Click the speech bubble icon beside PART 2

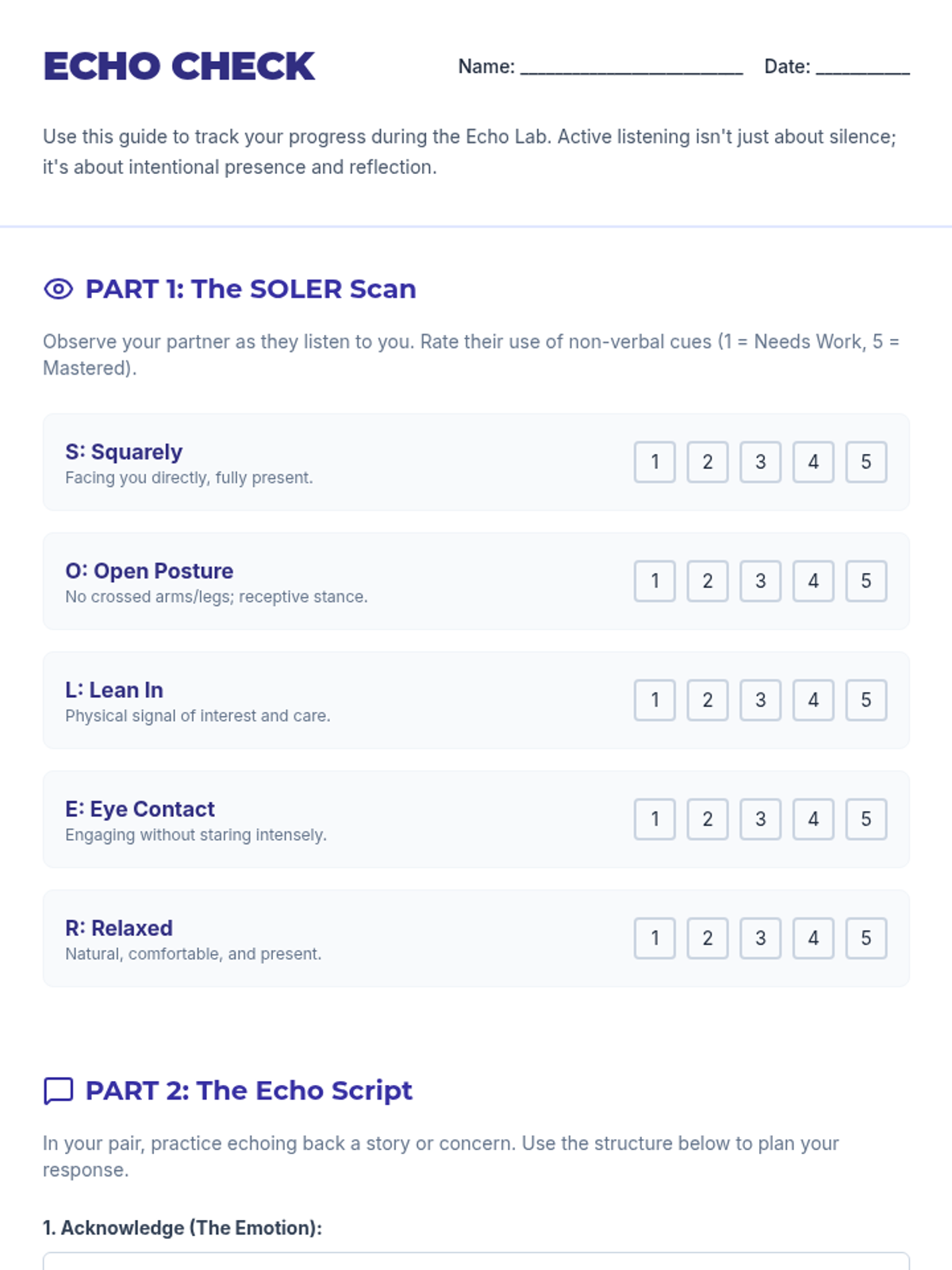tap(59, 1091)
